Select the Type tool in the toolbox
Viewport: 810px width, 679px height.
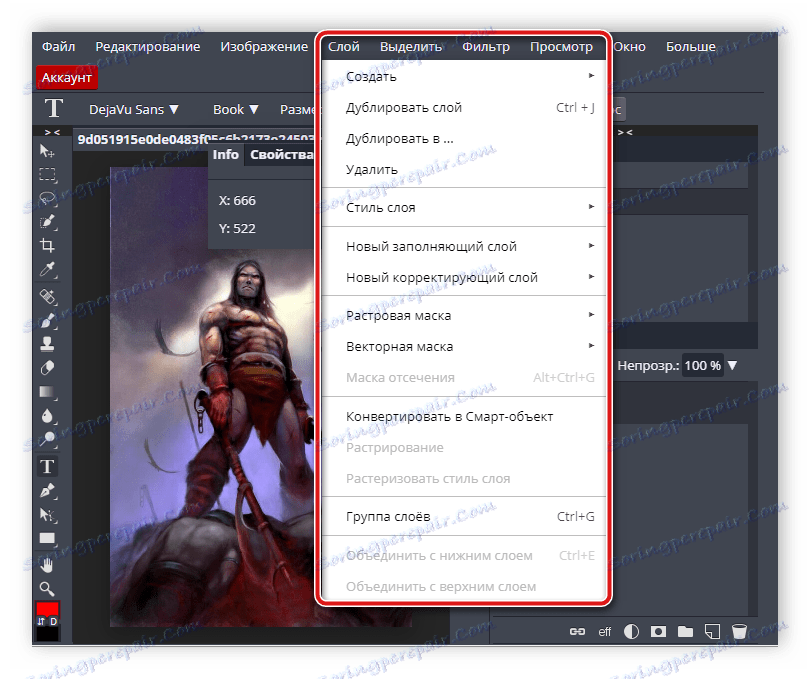click(48, 467)
